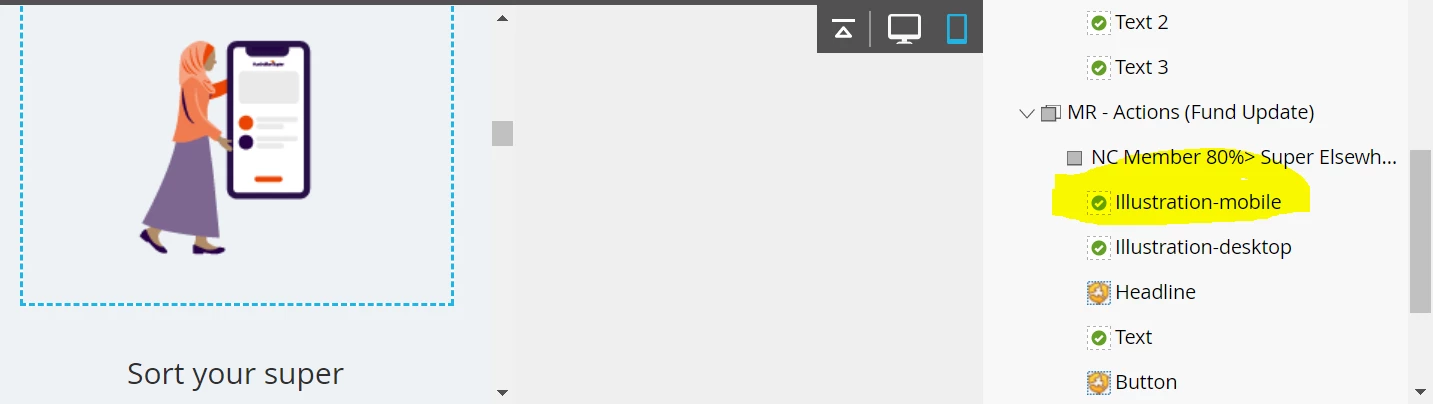Collapse the MR - Actions (Fund Update) group
Viewport: 1433px width, 404px height.
point(1026,113)
